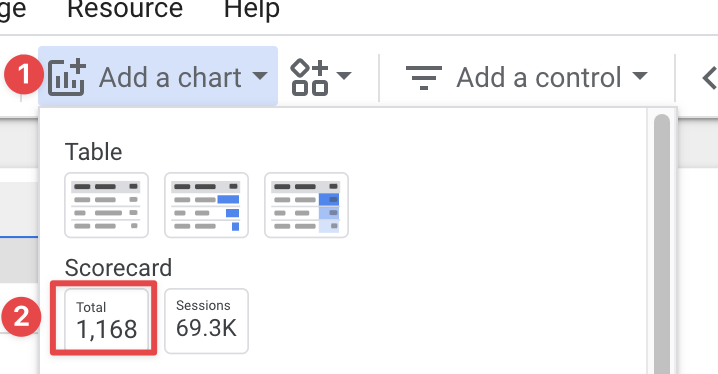This screenshot has width=718, height=374.
Task: Click the Add a chart bar-graph icon
Action: 67,77
